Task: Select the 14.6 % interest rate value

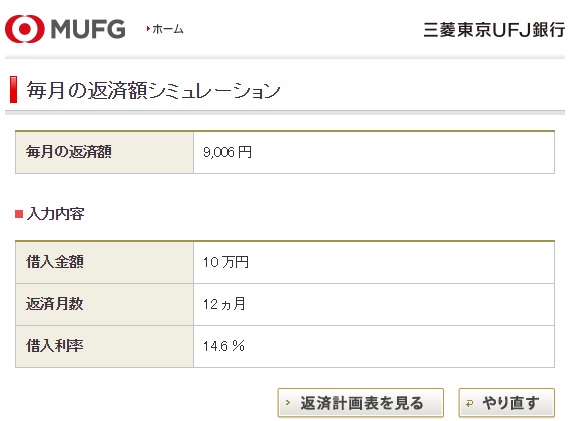Action: point(224,346)
